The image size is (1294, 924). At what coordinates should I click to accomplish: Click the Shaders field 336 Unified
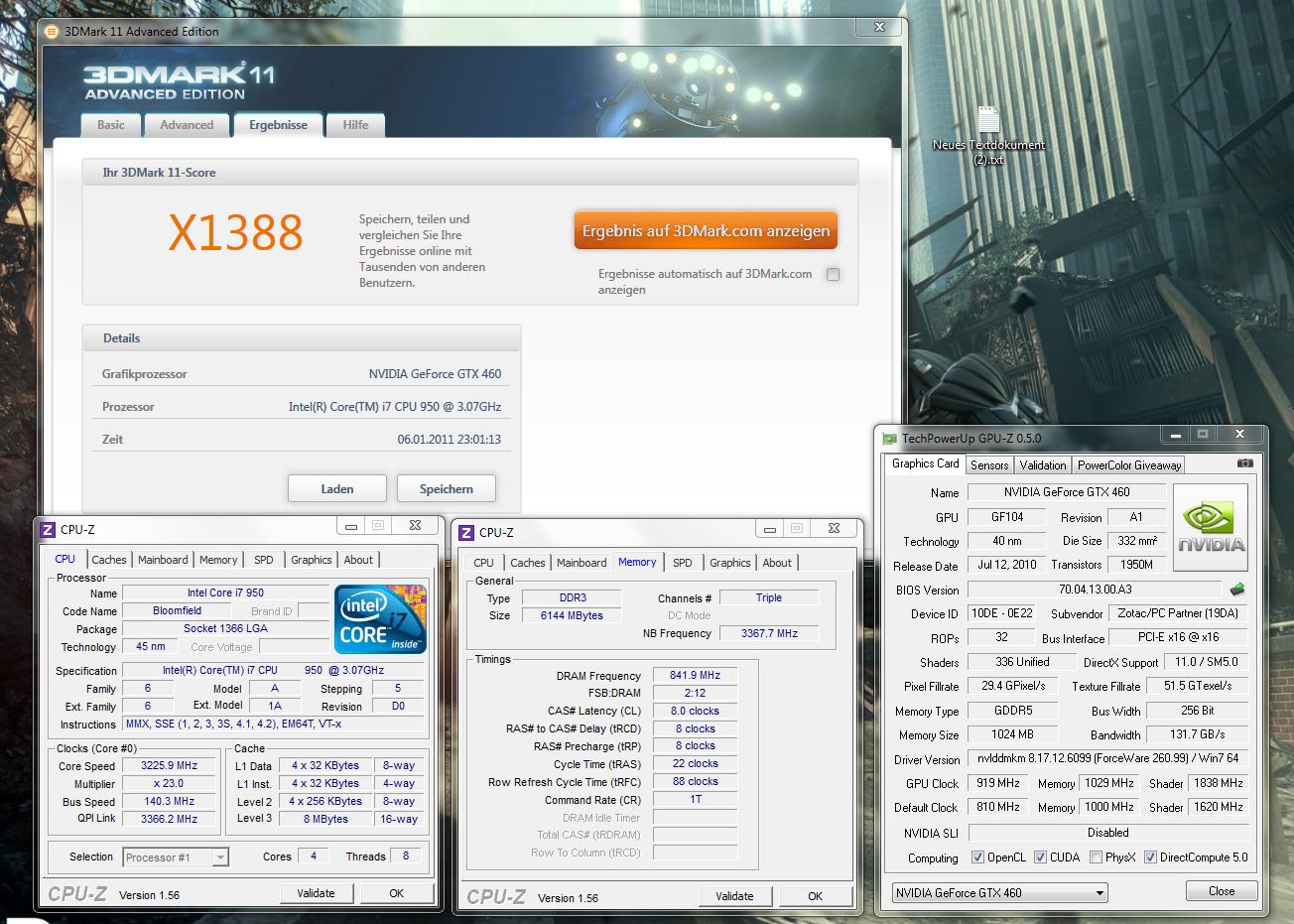pyautogui.click(x=1022, y=662)
